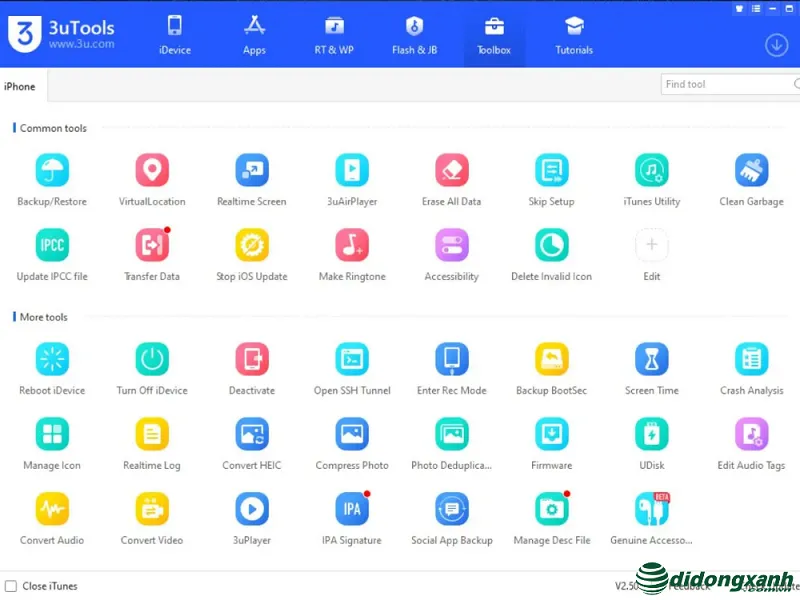Open the downloads arrow button
The image size is (800, 600).
(x=777, y=45)
